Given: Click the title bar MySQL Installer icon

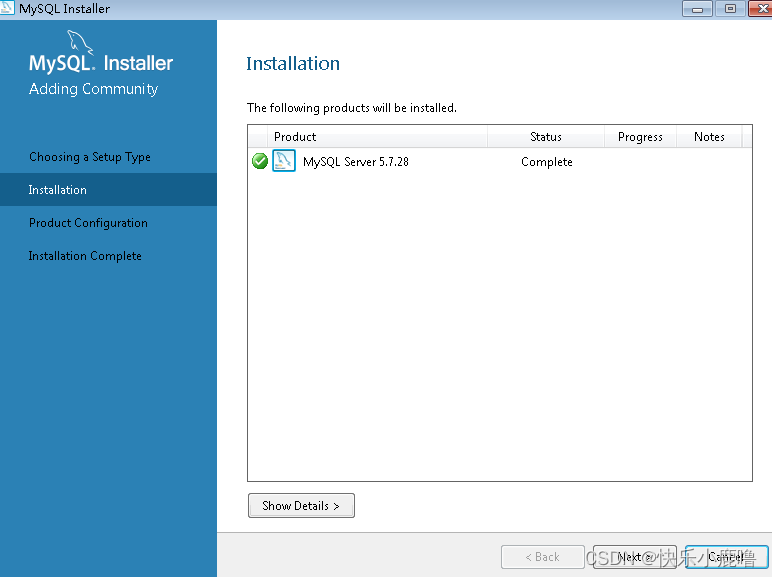Looking at the screenshot, I should (x=7, y=8).
